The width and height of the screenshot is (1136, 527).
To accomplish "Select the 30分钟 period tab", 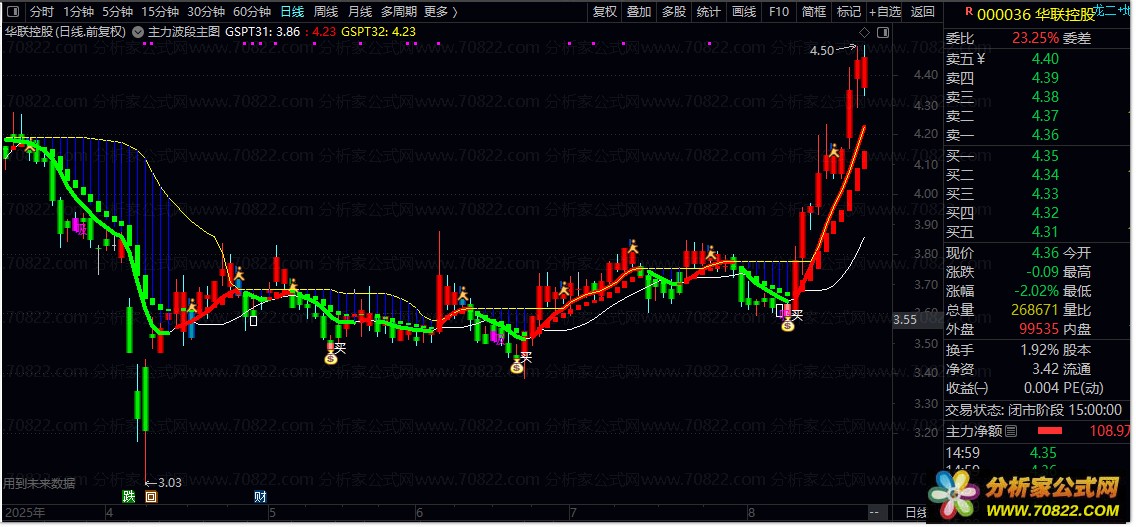I will 206,12.
